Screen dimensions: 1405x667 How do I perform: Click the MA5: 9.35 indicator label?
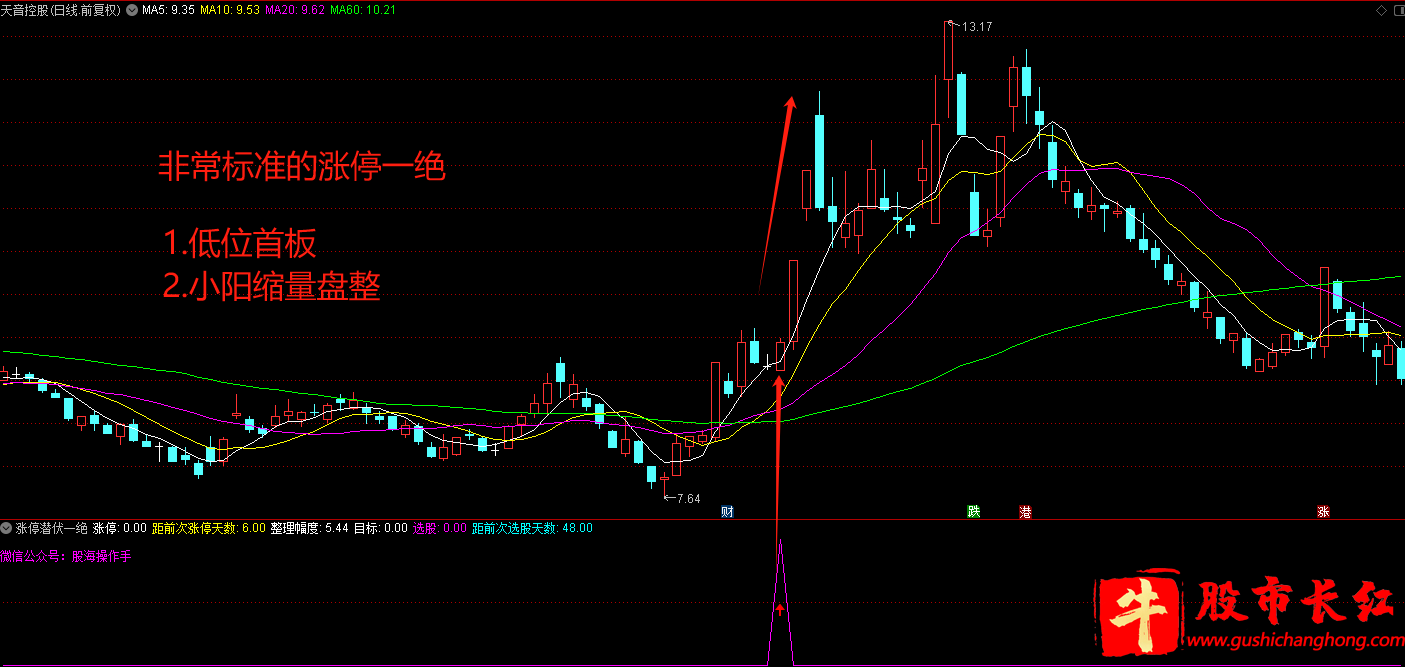(168, 10)
